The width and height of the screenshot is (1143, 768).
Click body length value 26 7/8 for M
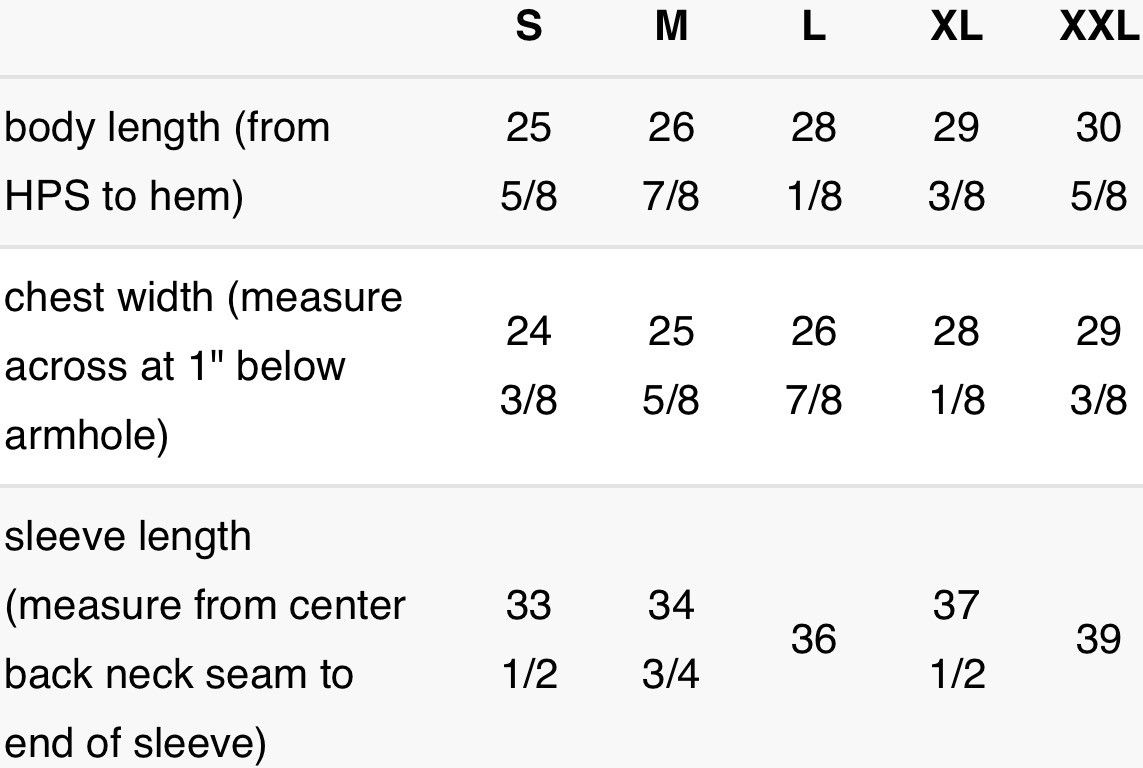pyautogui.click(x=671, y=162)
